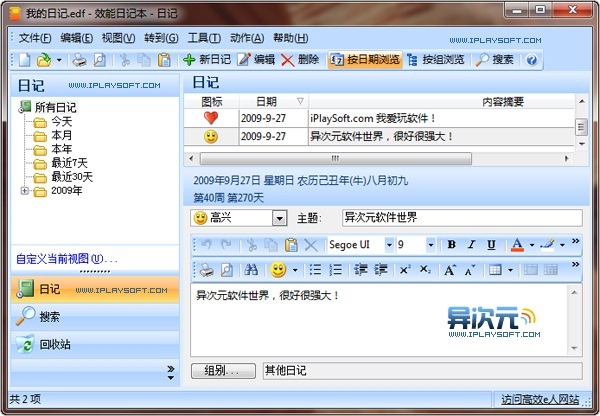Click the 图标 column header
The height and width of the screenshot is (416, 600).
click(212, 101)
